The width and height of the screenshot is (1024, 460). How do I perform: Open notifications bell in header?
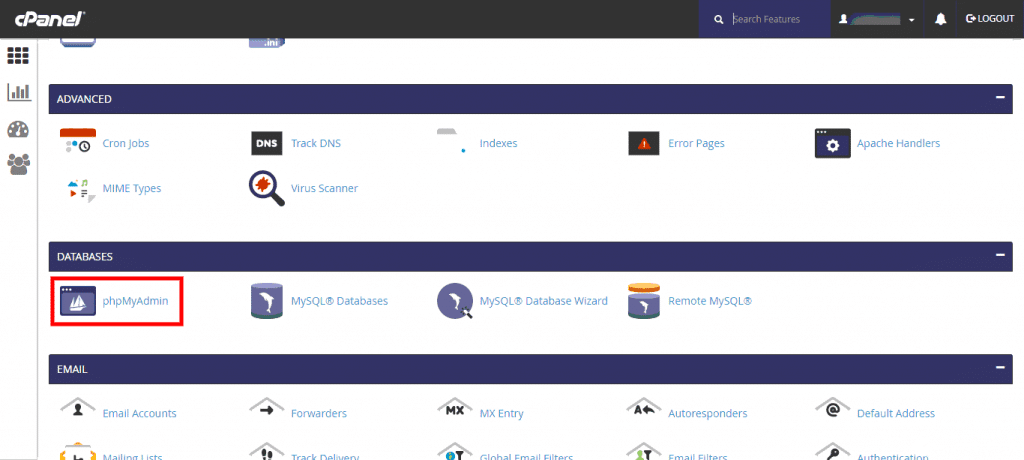(x=940, y=19)
